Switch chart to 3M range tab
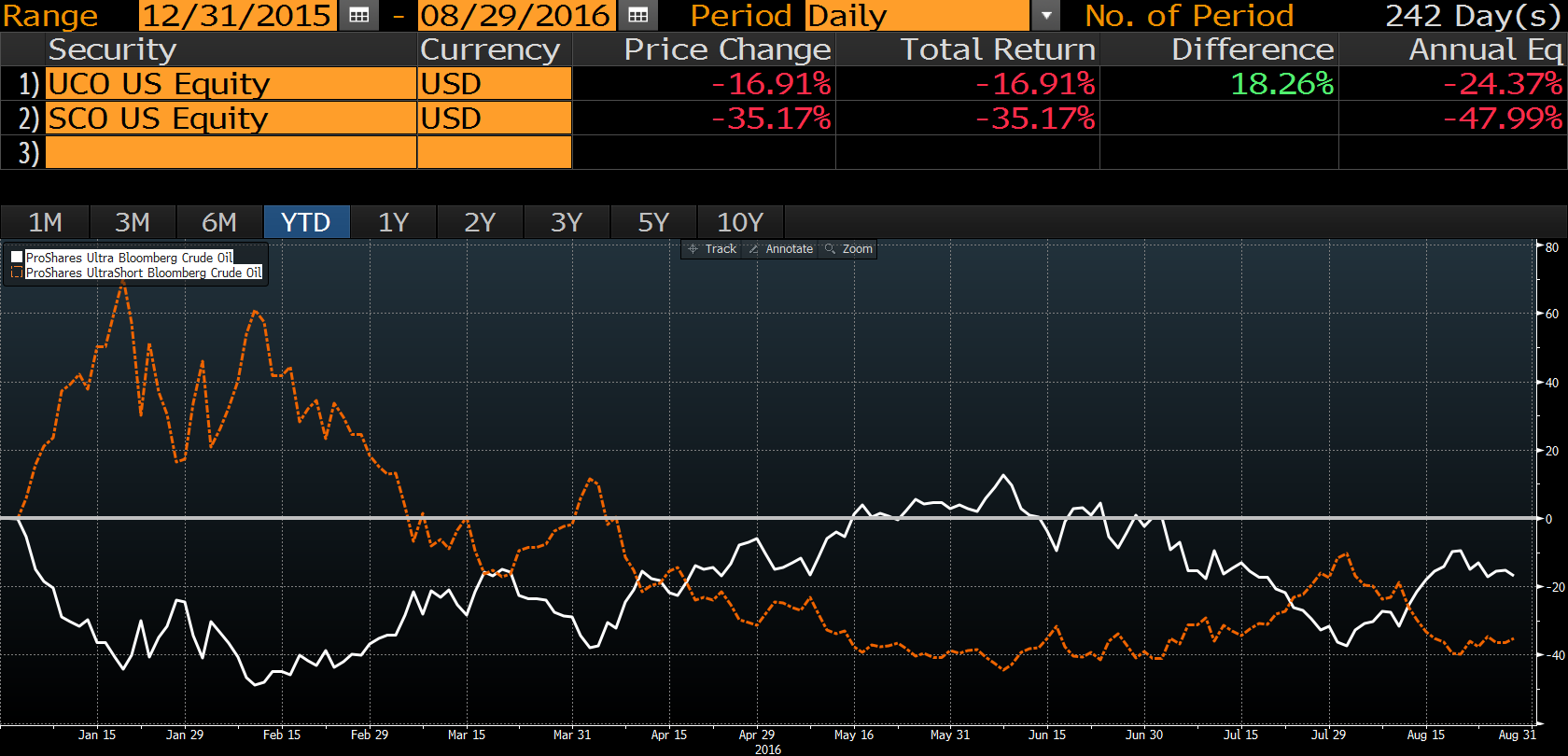Screen dimensions: 1568x756 [133, 222]
